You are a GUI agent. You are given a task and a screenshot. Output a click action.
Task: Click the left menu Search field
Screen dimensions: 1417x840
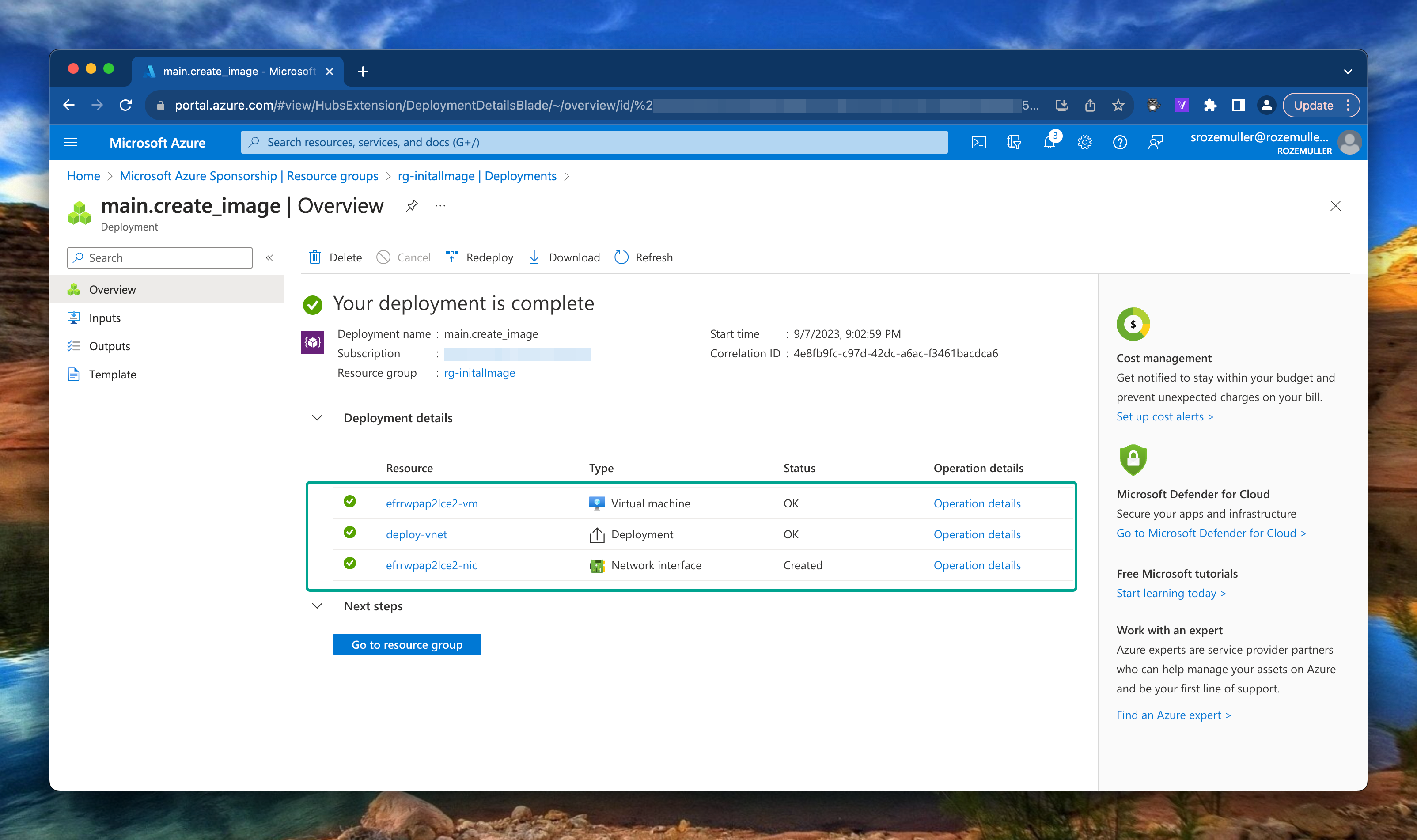tap(159, 258)
